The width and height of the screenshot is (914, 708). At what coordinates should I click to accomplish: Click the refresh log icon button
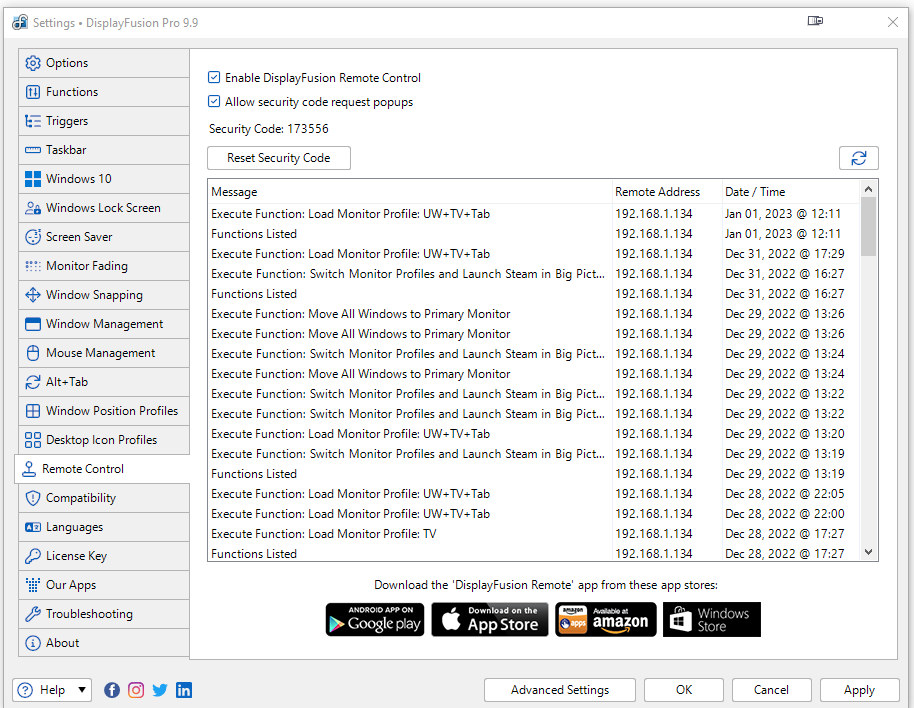[858, 158]
